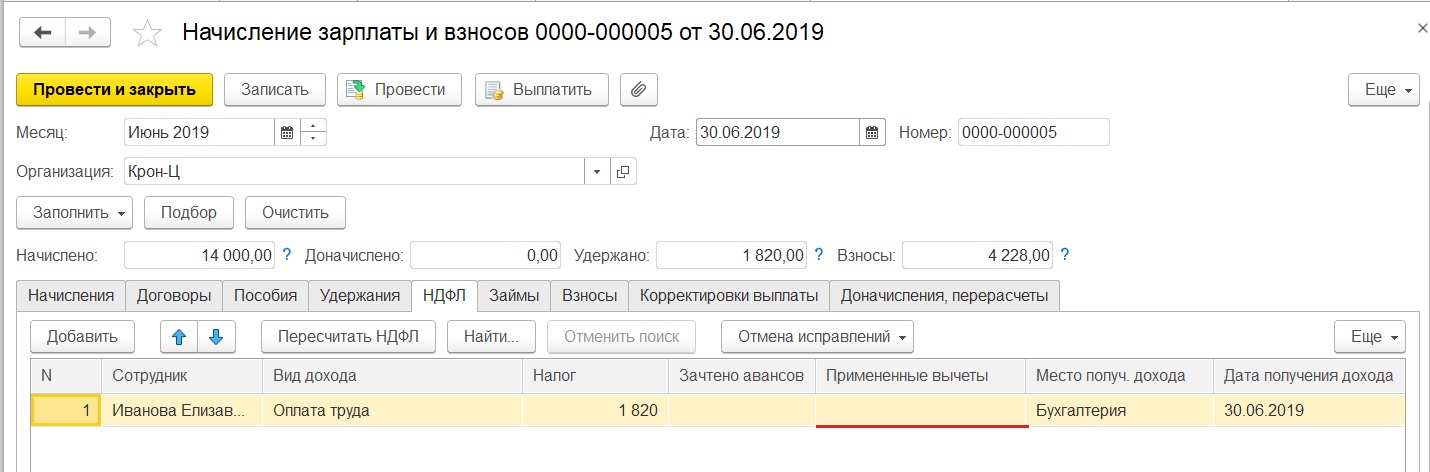Open calendar picker for Месяц field
This screenshot has width=1430, height=472.
287,132
